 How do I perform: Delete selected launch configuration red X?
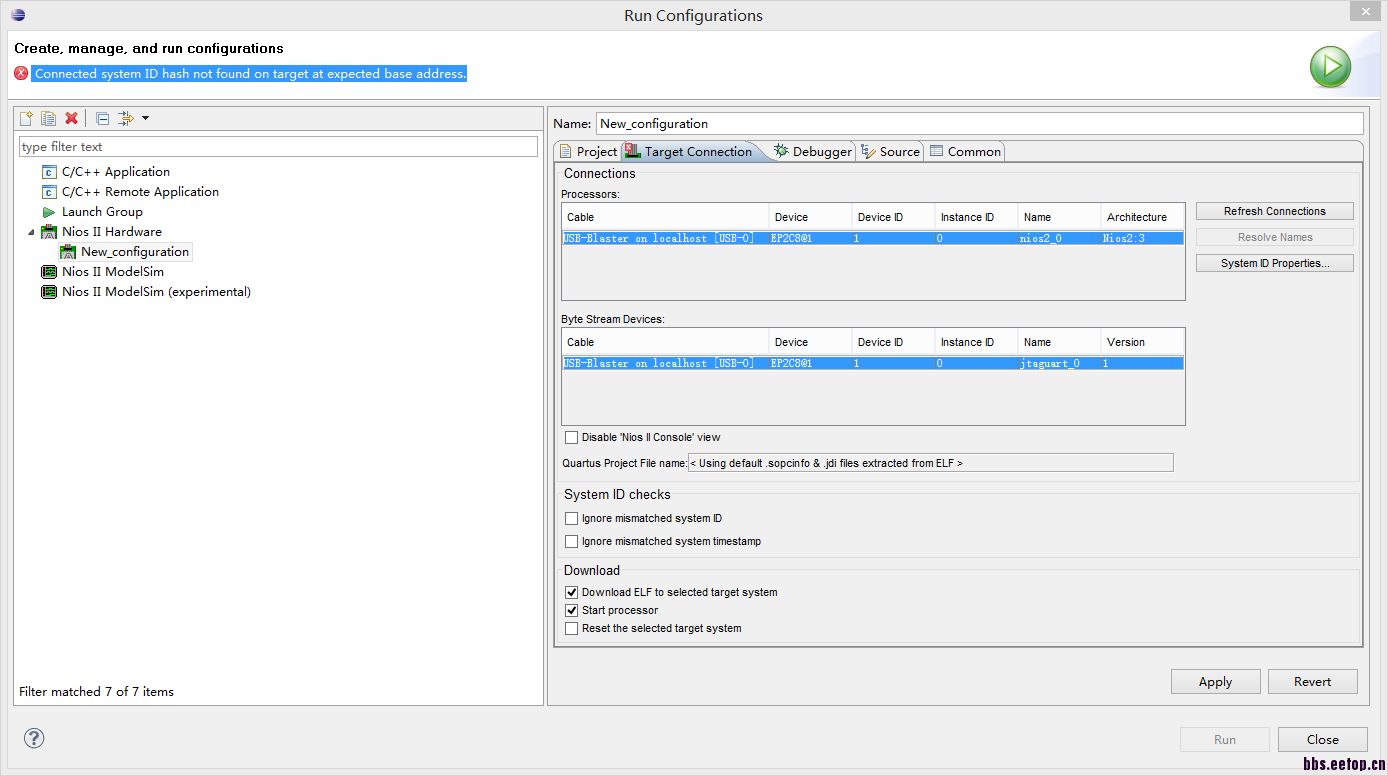pos(71,118)
